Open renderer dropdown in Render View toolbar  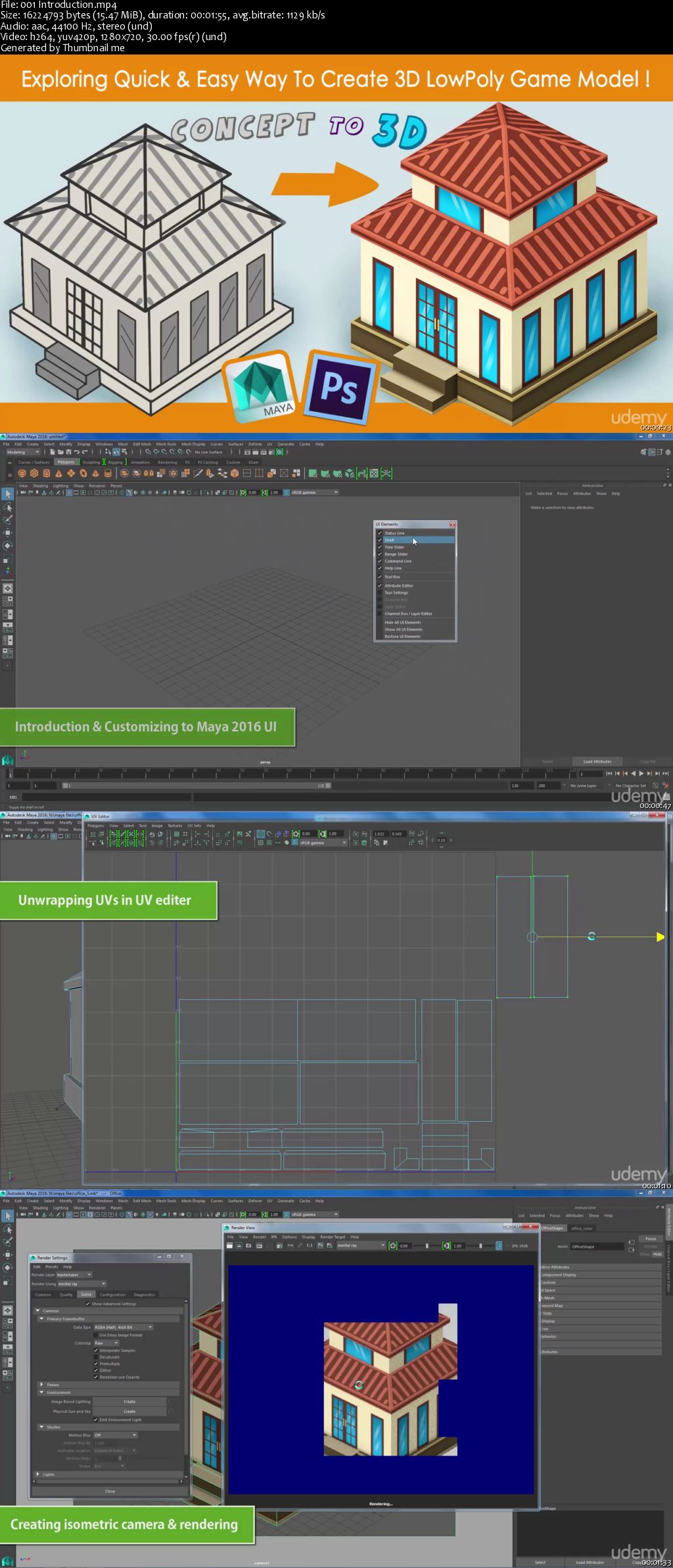(x=361, y=1245)
